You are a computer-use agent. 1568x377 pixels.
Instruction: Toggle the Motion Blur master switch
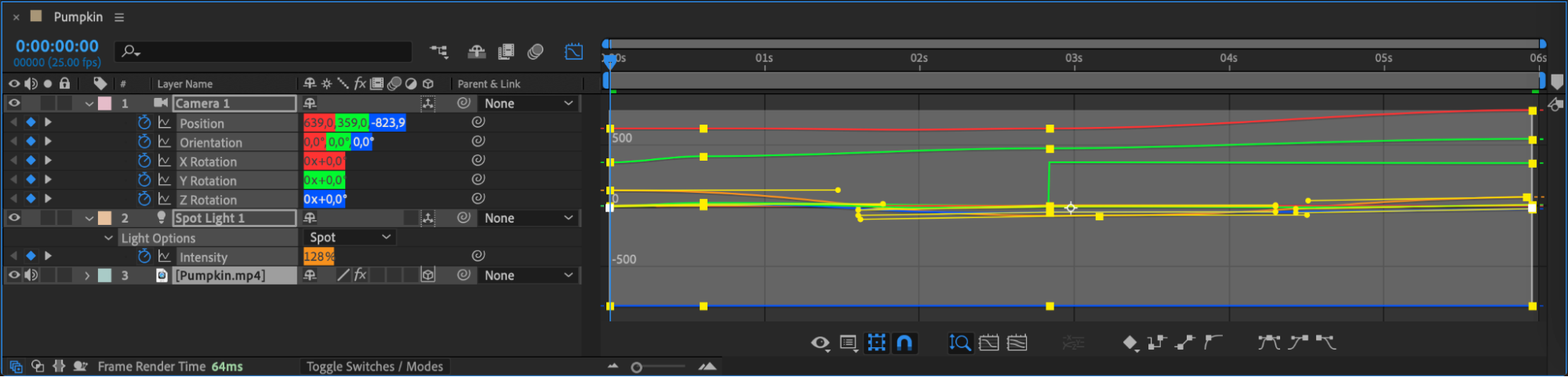tap(536, 52)
